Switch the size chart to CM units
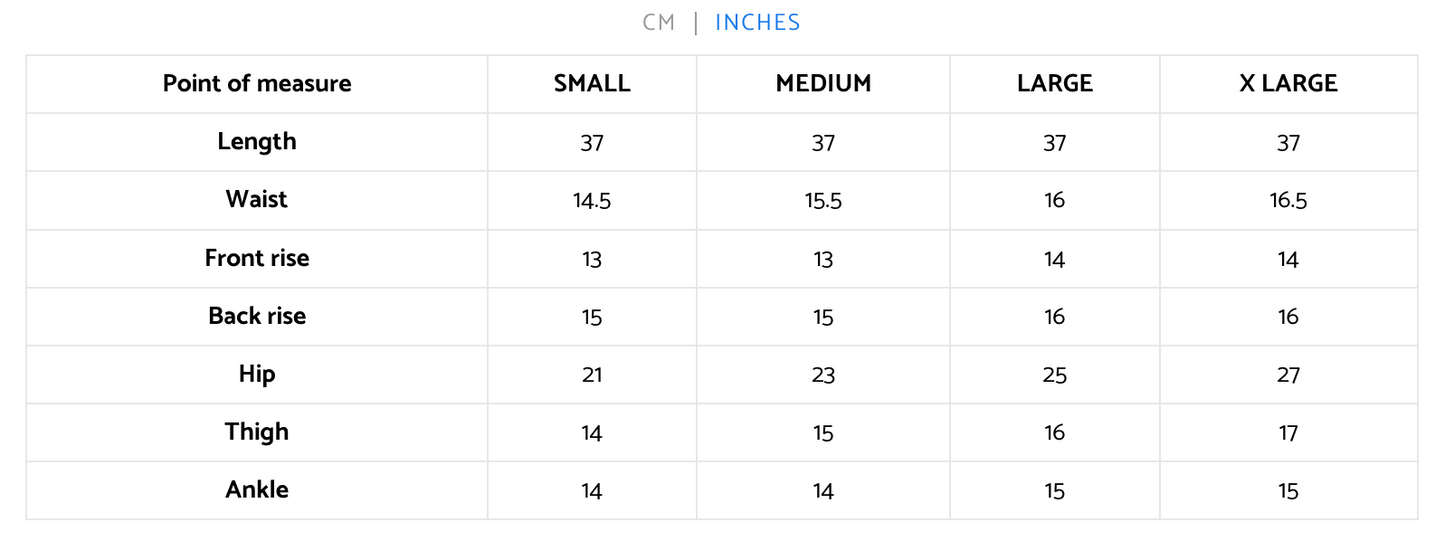The width and height of the screenshot is (1445, 560). tap(659, 23)
